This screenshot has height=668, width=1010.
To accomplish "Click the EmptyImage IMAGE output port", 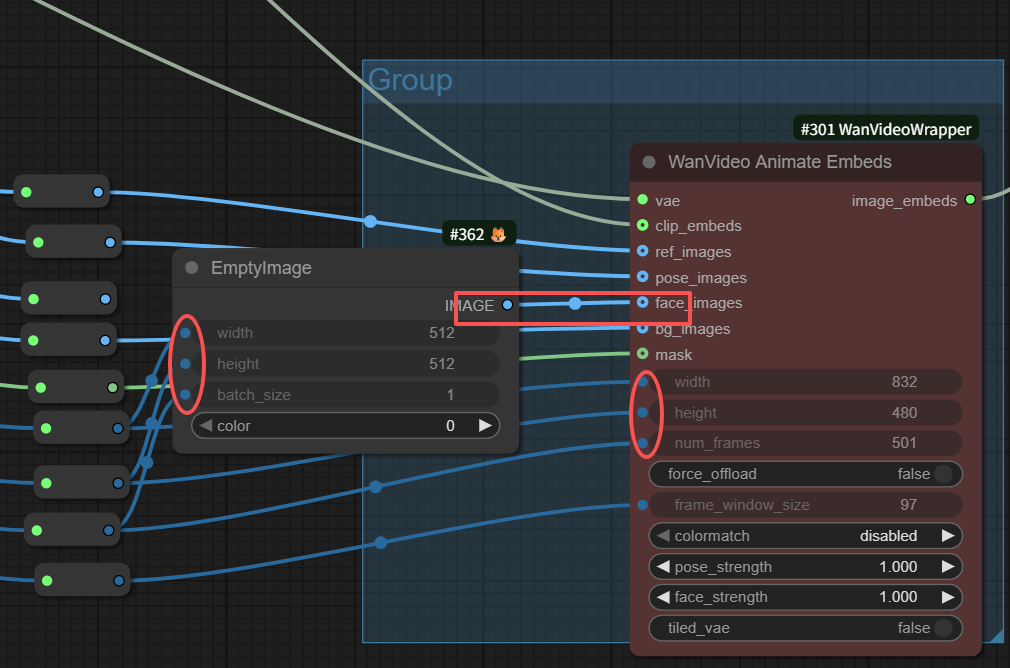I will click(507, 305).
